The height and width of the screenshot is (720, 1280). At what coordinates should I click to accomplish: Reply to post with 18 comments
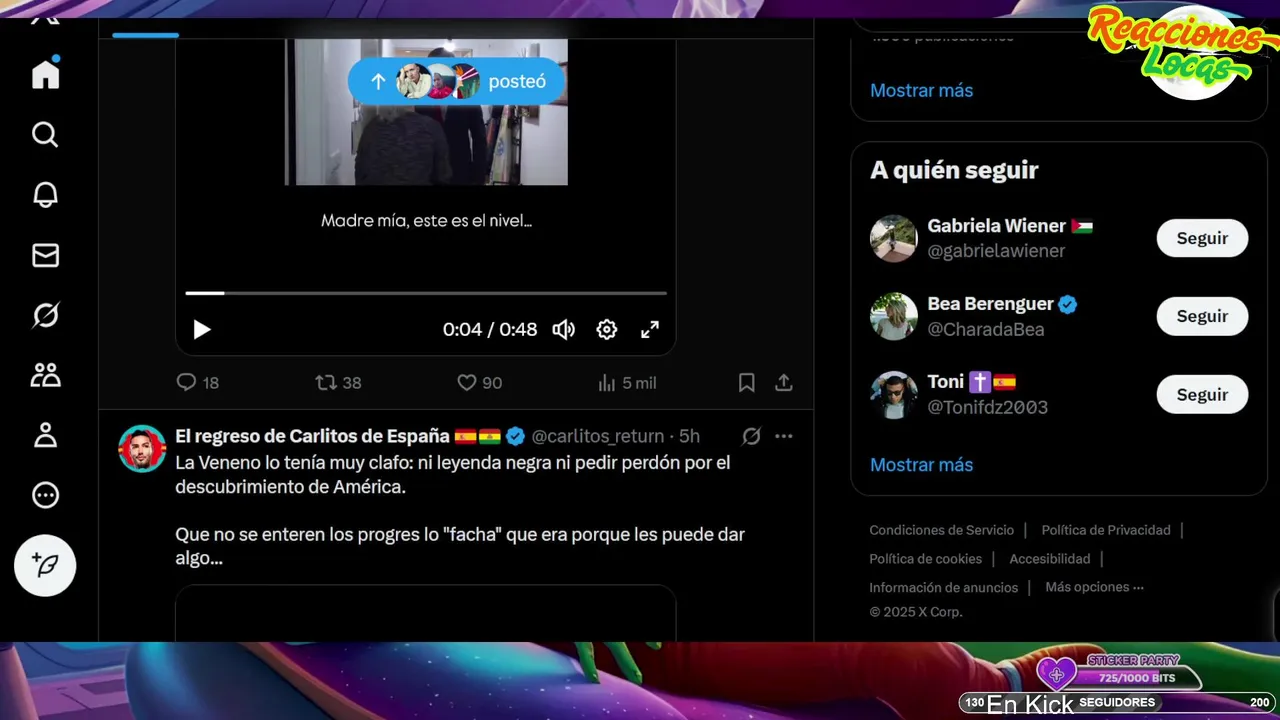pos(197,382)
